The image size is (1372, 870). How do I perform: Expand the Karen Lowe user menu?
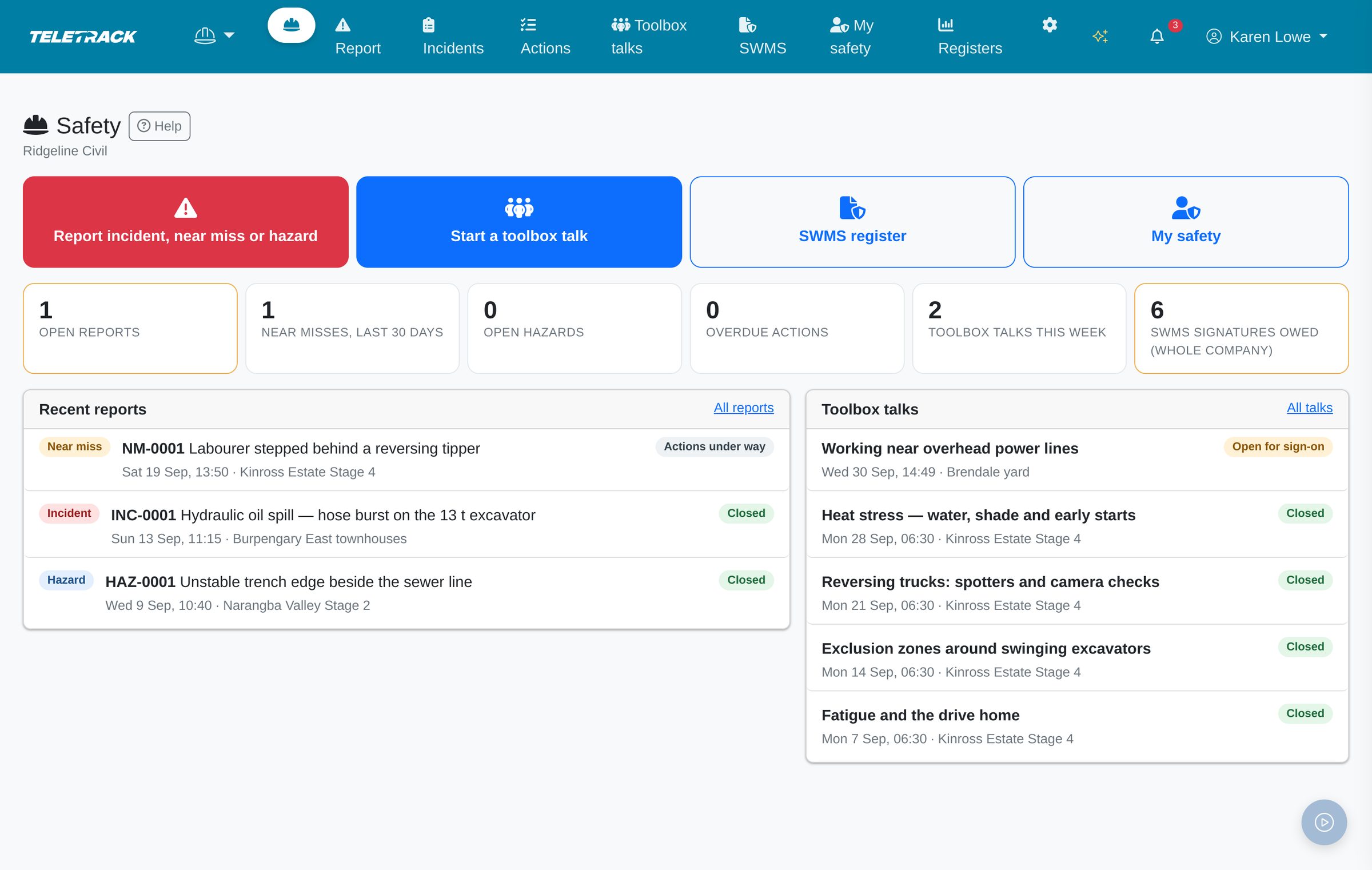(1267, 37)
